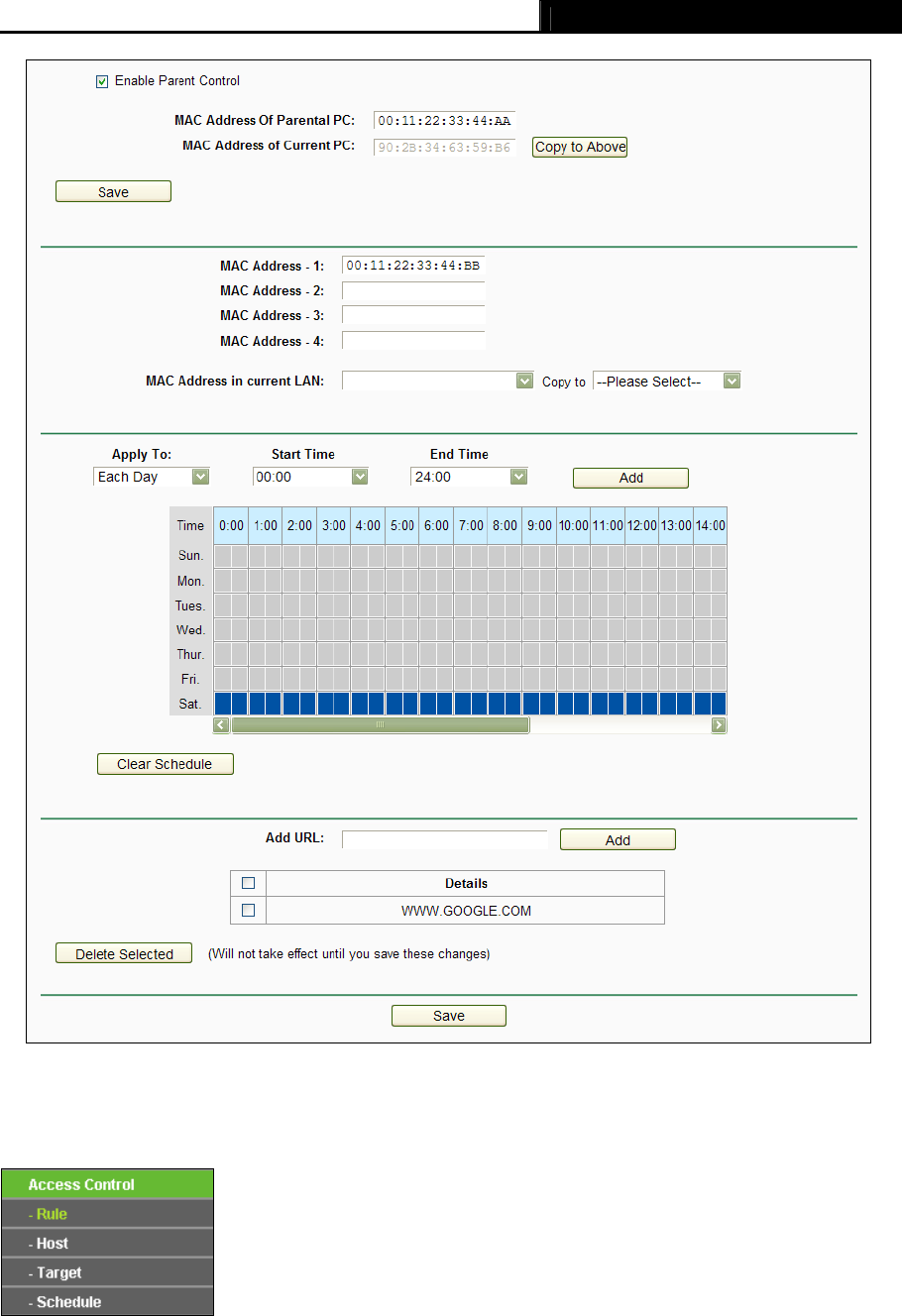Open the Apply To day dropdown
The image size is (902, 1316).
point(151,477)
